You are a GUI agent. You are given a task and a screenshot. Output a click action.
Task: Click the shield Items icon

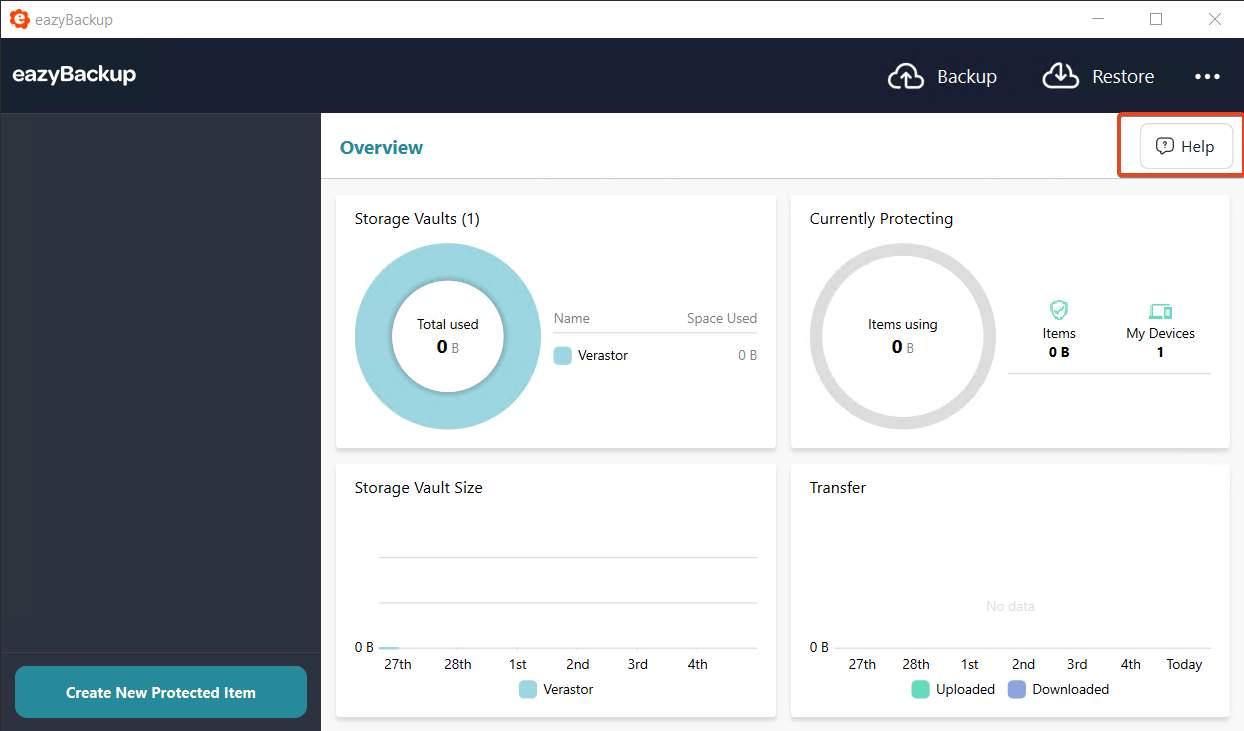[x=1059, y=310]
